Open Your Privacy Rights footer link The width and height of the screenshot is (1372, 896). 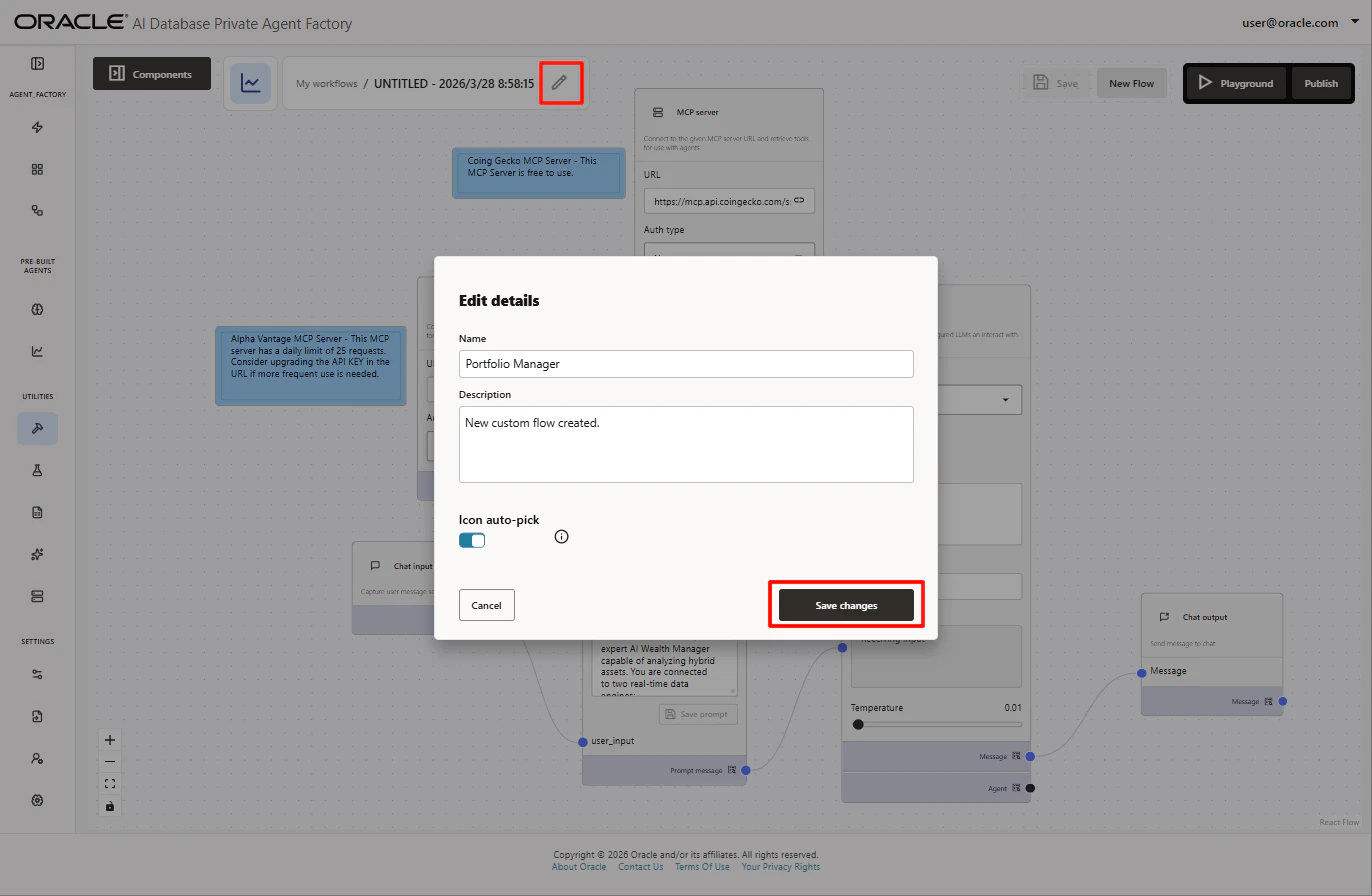point(780,867)
